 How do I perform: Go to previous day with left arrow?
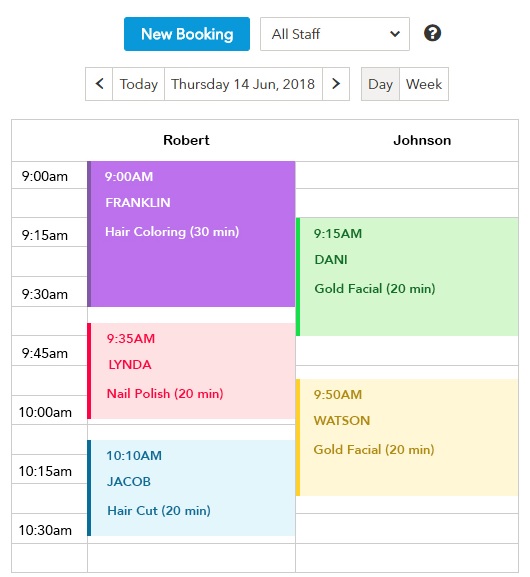(x=99, y=84)
